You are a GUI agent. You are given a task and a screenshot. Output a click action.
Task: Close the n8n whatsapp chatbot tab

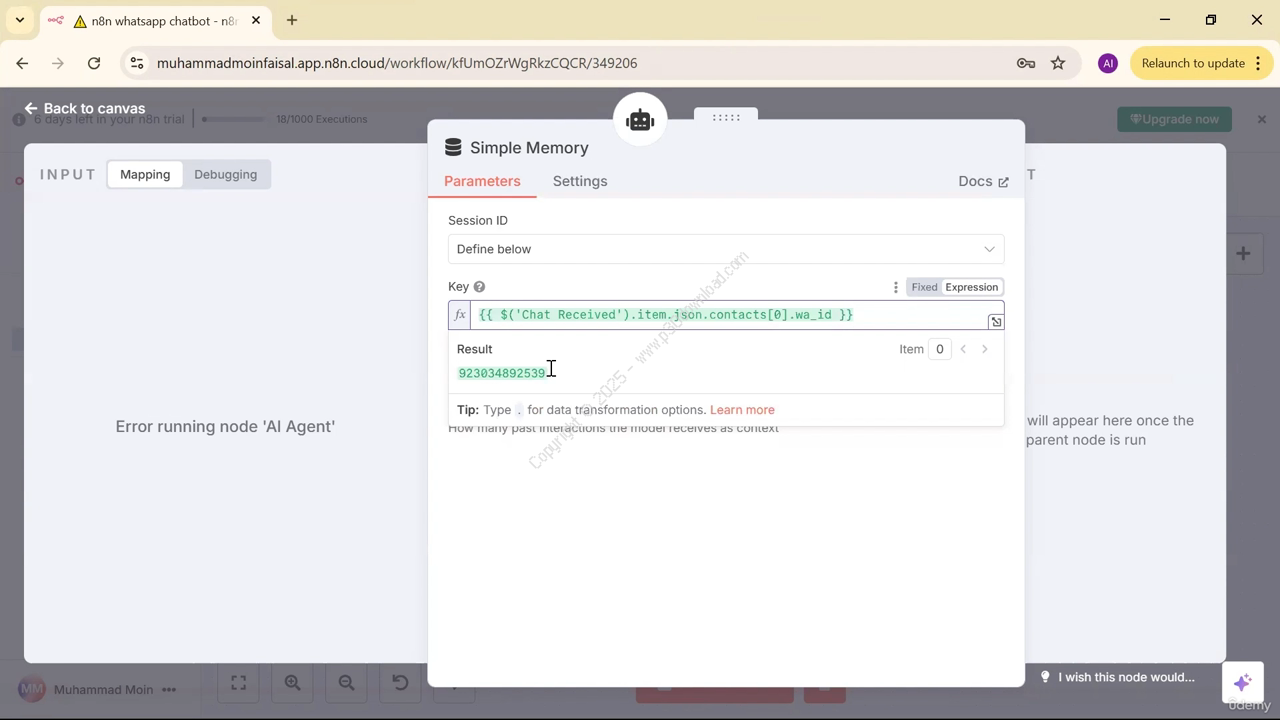coord(255,21)
